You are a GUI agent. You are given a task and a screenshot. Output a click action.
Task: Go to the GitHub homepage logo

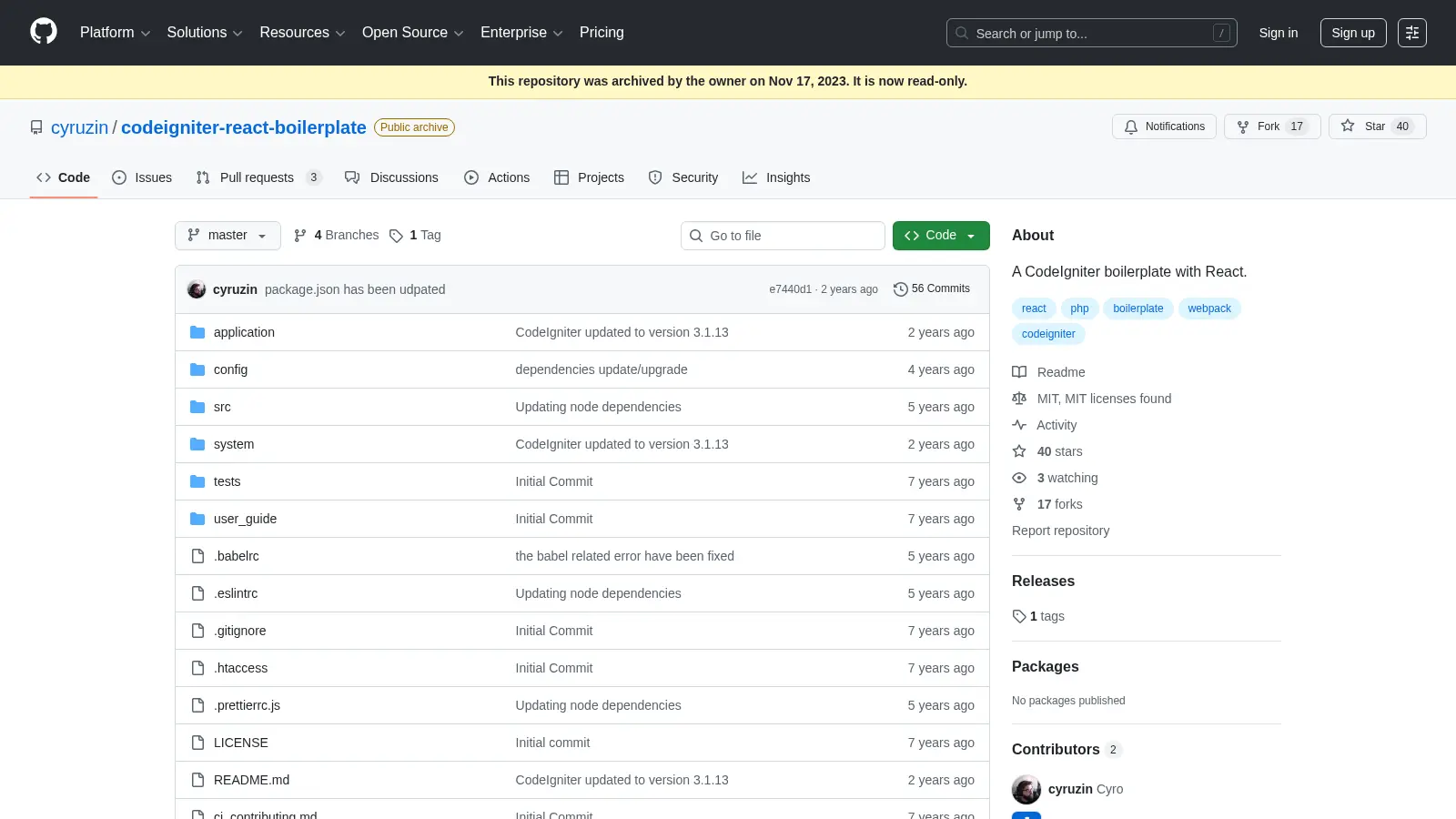[x=44, y=32]
